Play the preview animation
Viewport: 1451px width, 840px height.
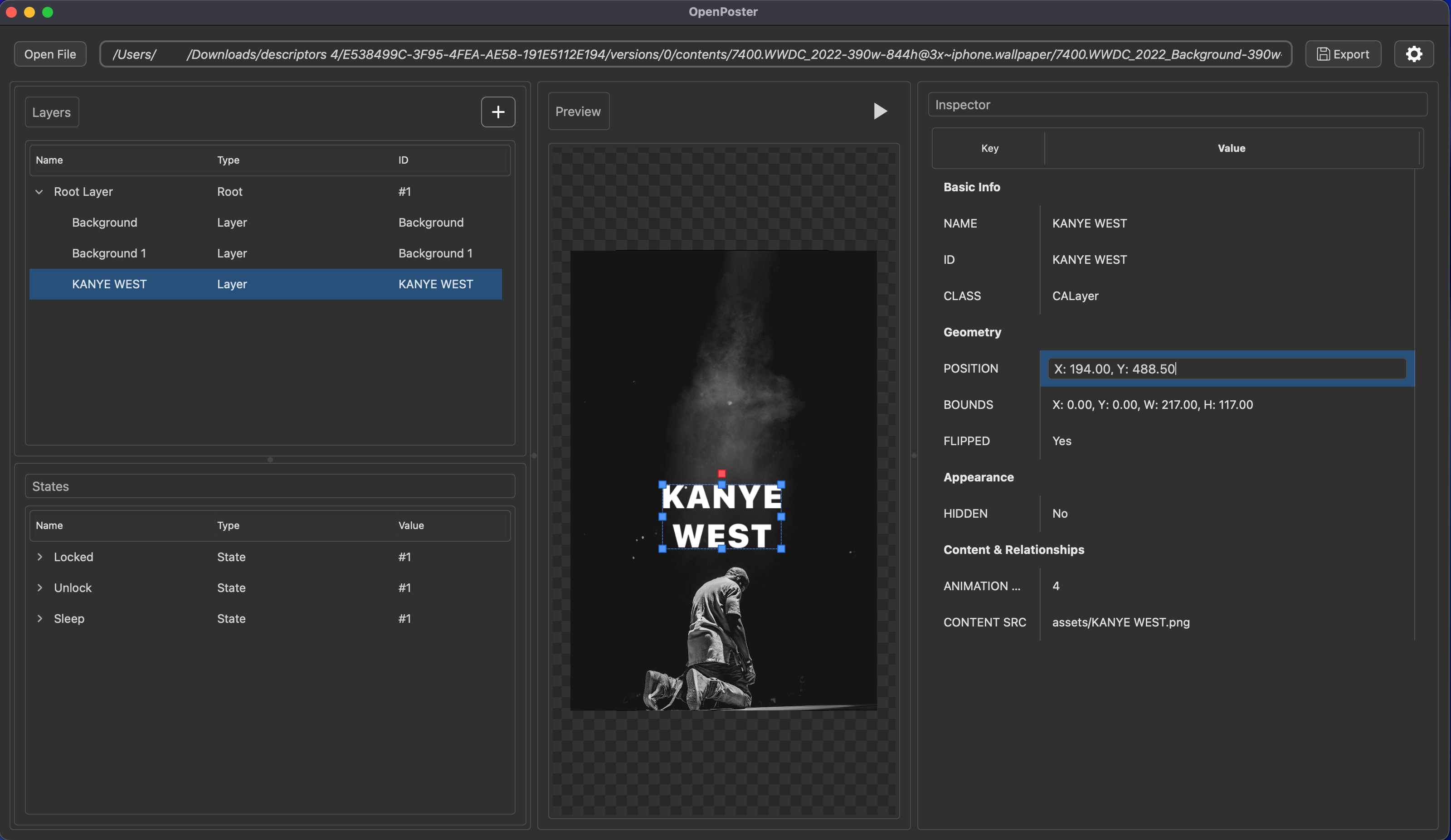[880, 111]
